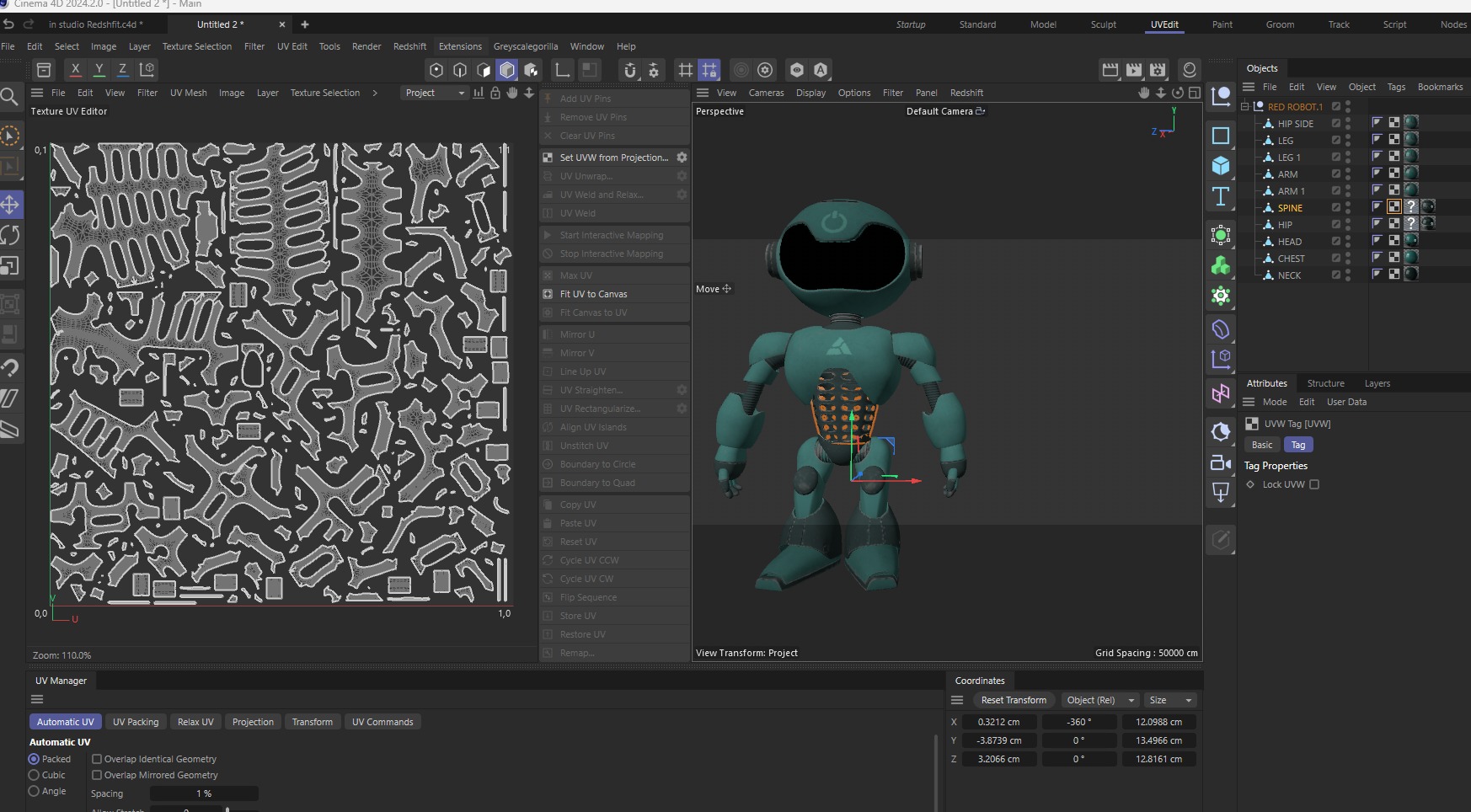Open the Object (Rel) coordinates dropdown
Image resolution: width=1471 pixels, height=812 pixels.
(x=1099, y=700)
